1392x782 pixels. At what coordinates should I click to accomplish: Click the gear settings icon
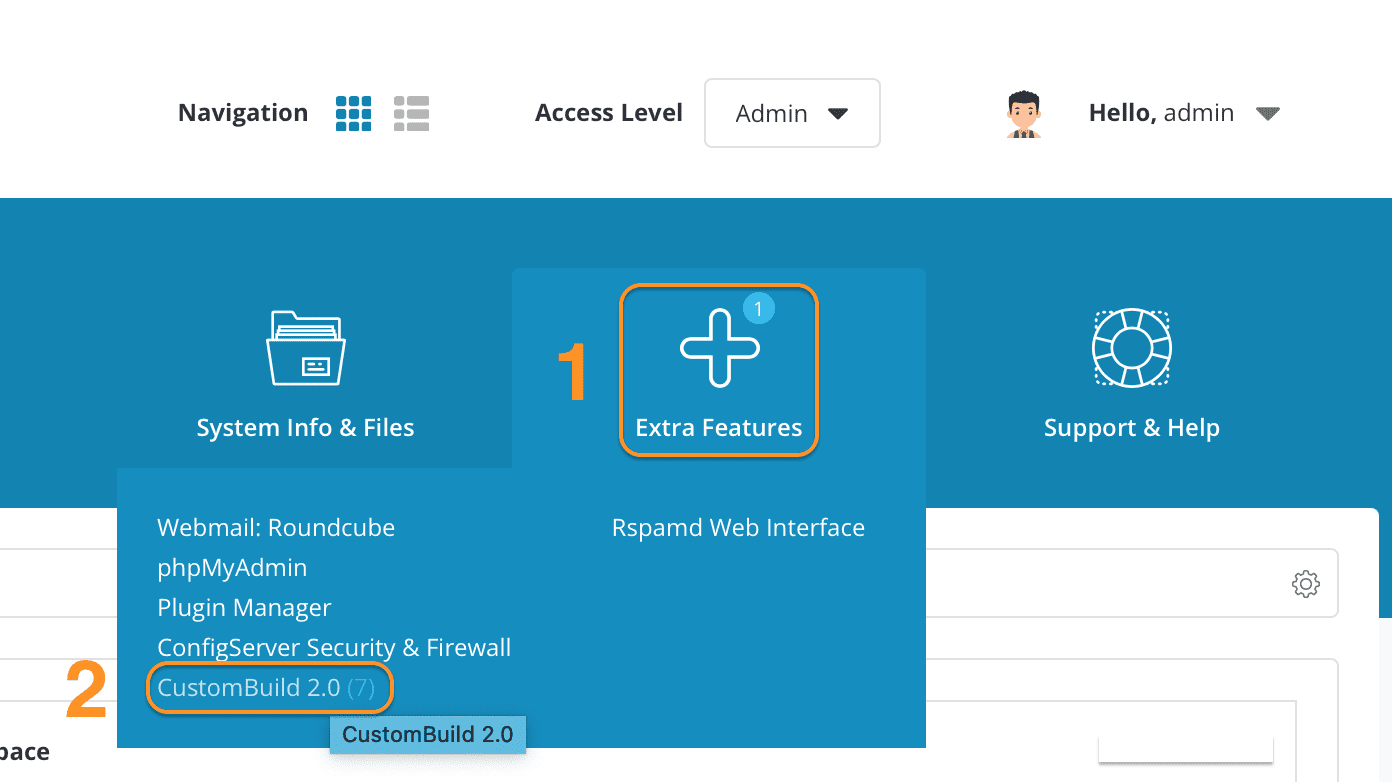(1305, 584)
